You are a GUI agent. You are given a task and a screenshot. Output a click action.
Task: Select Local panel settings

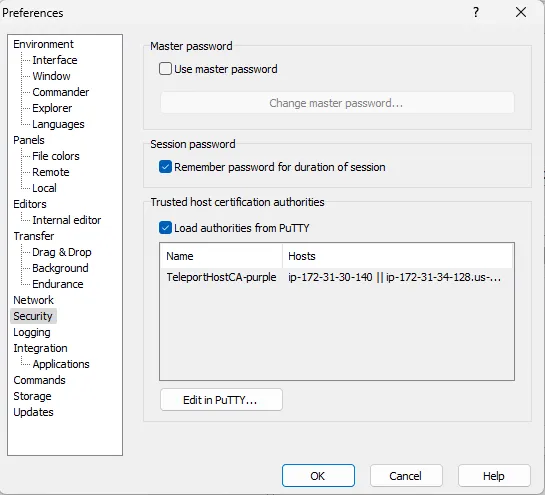(x=44, y=188)
